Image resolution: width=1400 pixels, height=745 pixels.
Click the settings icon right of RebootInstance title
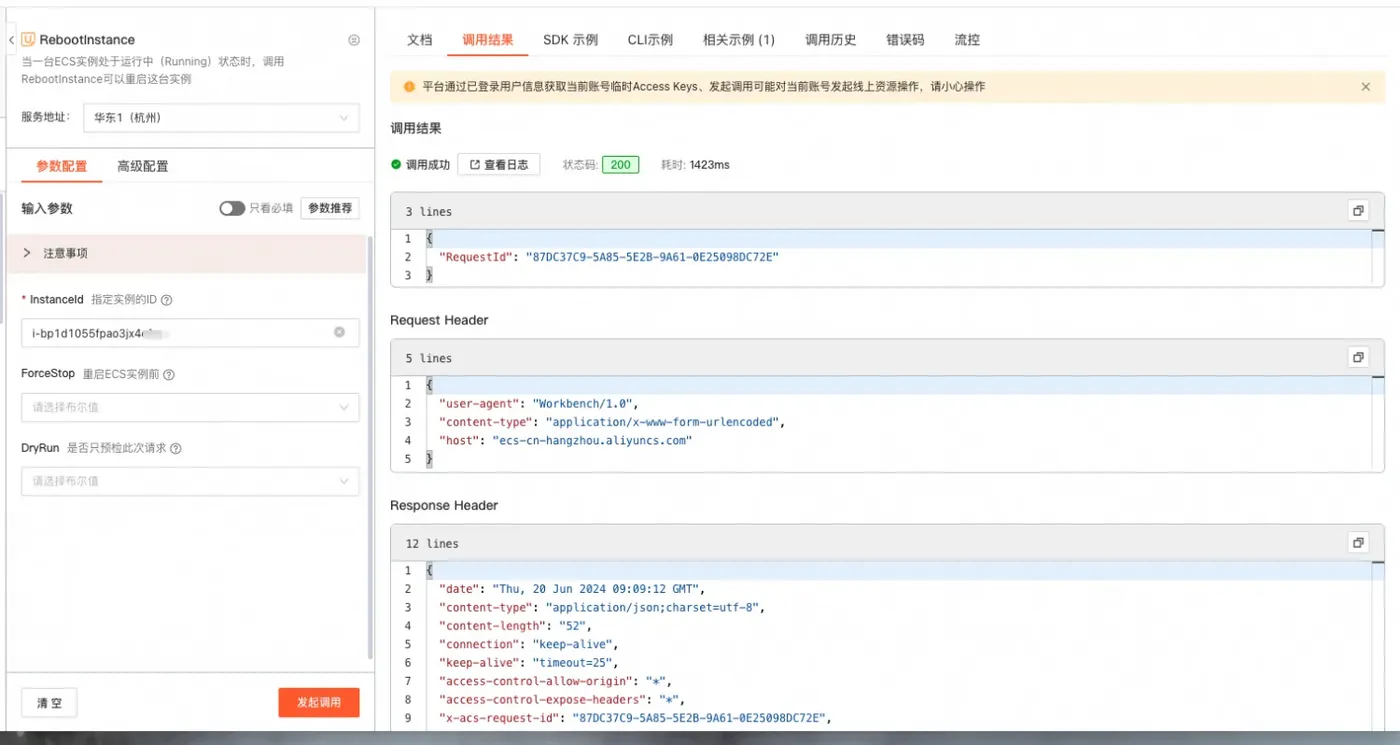point(353,40)
